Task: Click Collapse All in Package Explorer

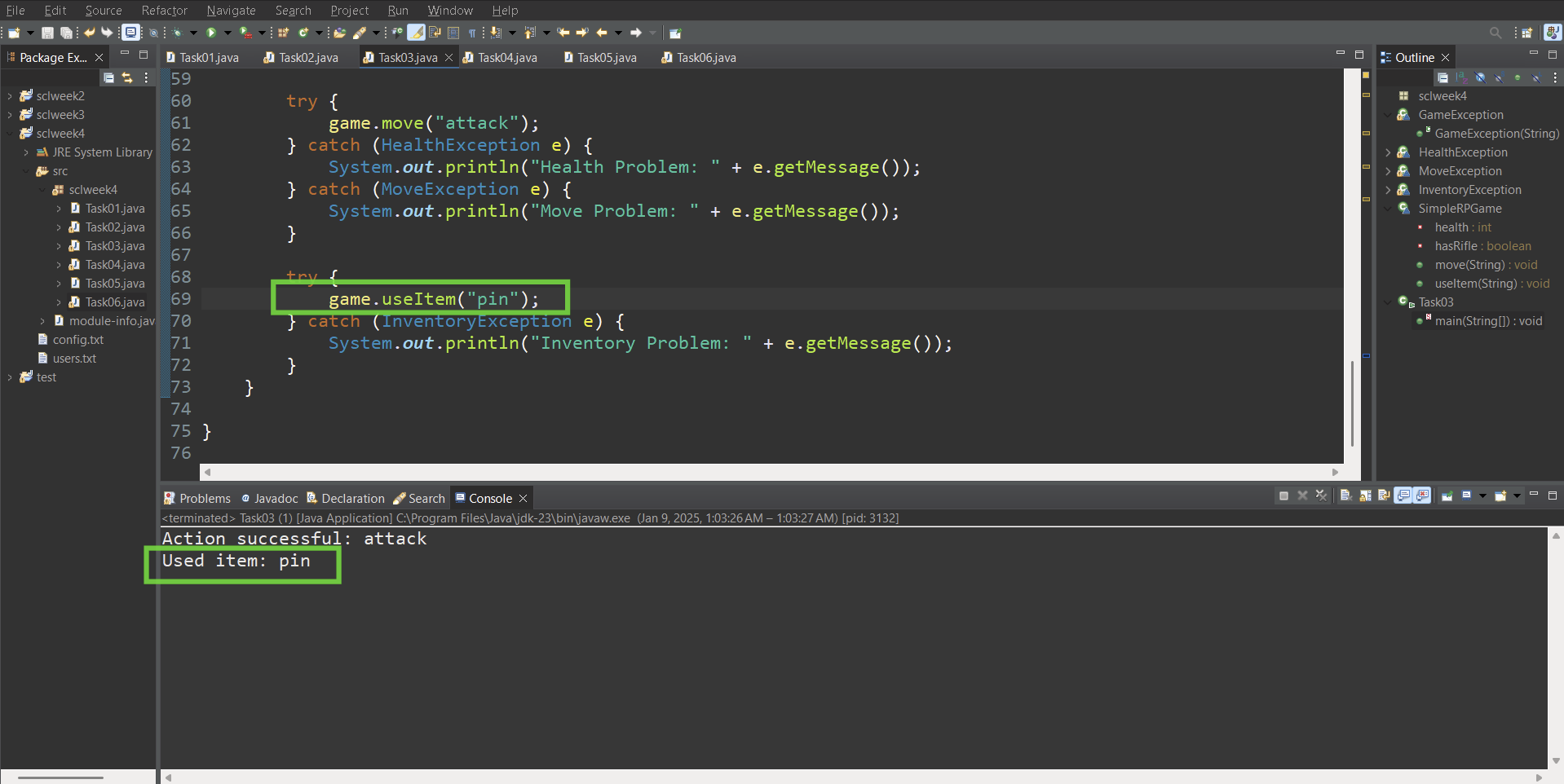Action: (x=108, y=77)
